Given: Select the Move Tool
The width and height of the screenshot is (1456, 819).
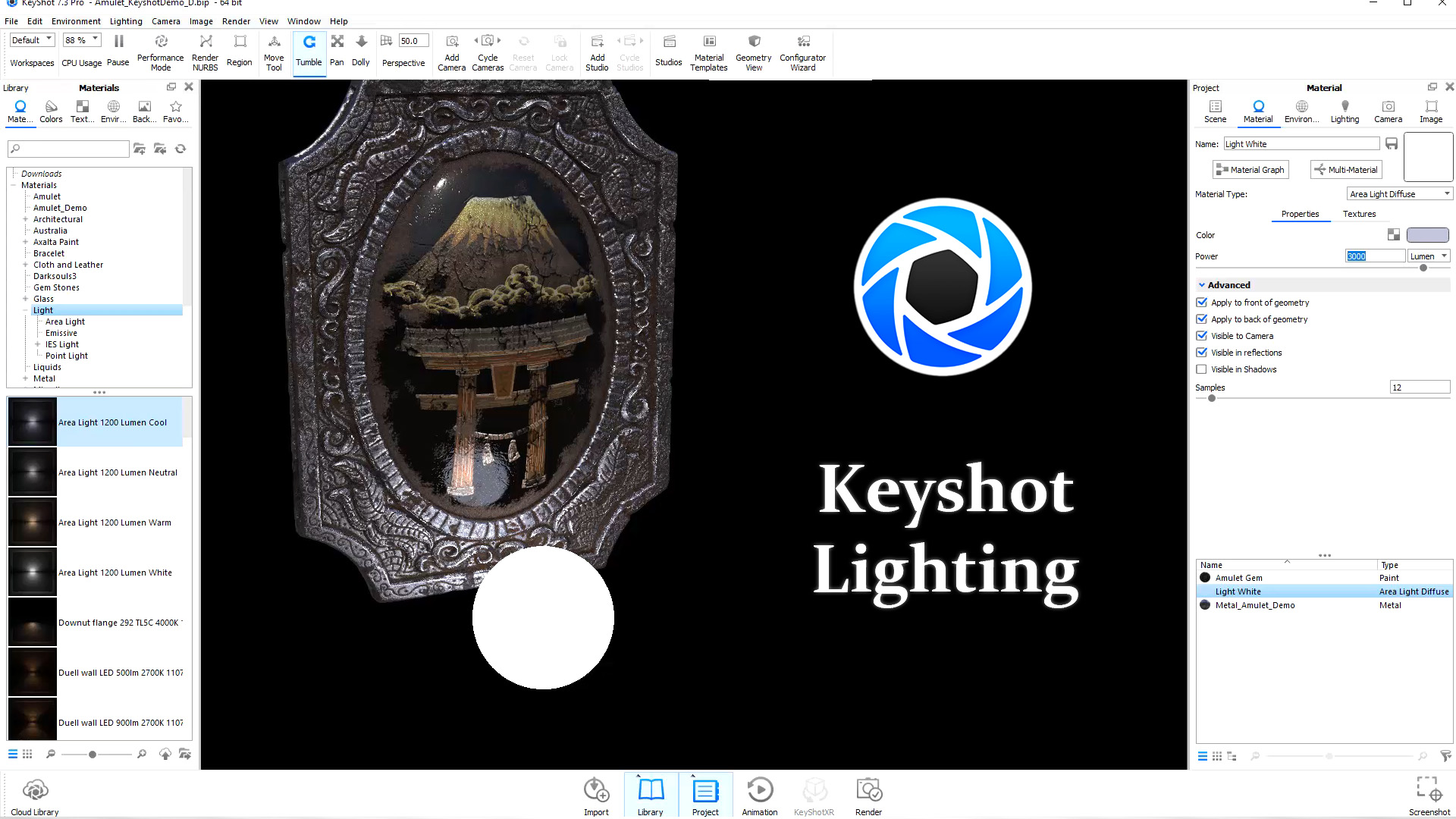Looking at the screenshot, I should (x=274, y=52).
